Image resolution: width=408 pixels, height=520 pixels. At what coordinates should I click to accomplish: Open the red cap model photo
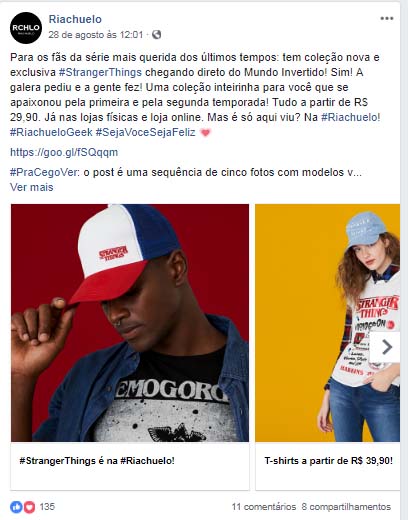coord(130,323)
